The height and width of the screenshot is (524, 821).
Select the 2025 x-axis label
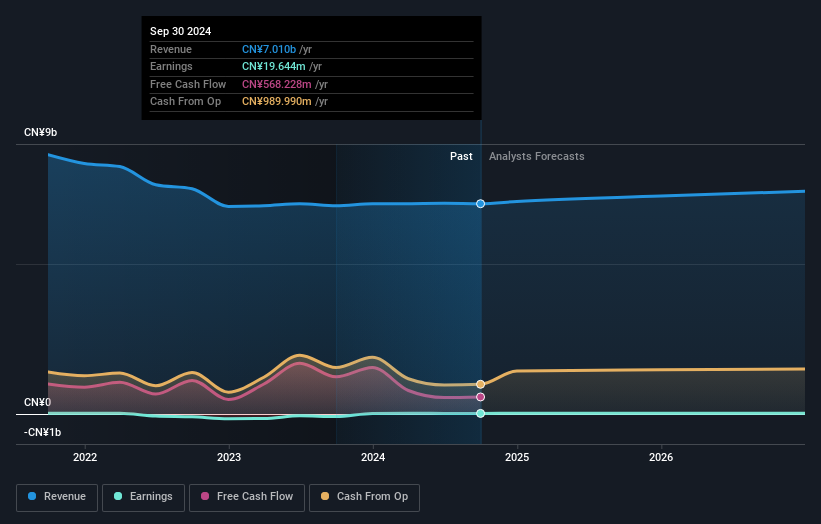tap(517, 457)
